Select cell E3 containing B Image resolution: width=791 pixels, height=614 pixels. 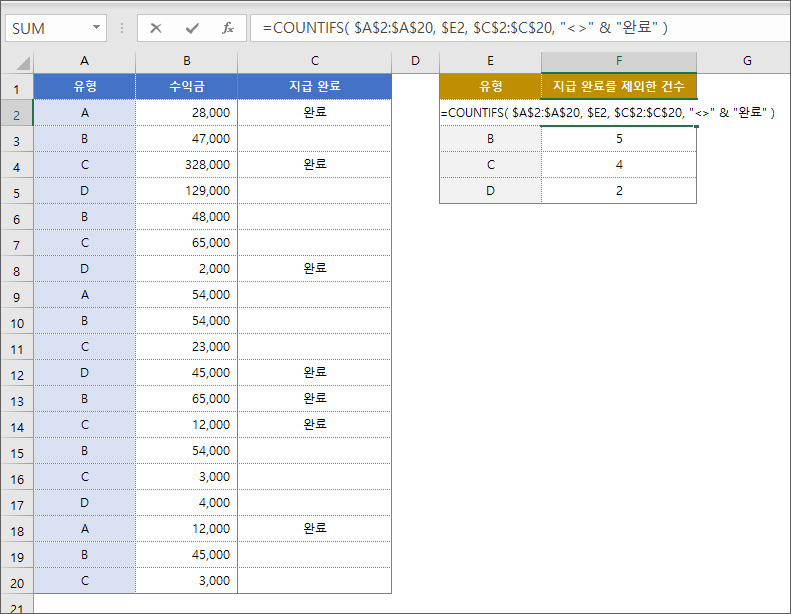(490, 139)
